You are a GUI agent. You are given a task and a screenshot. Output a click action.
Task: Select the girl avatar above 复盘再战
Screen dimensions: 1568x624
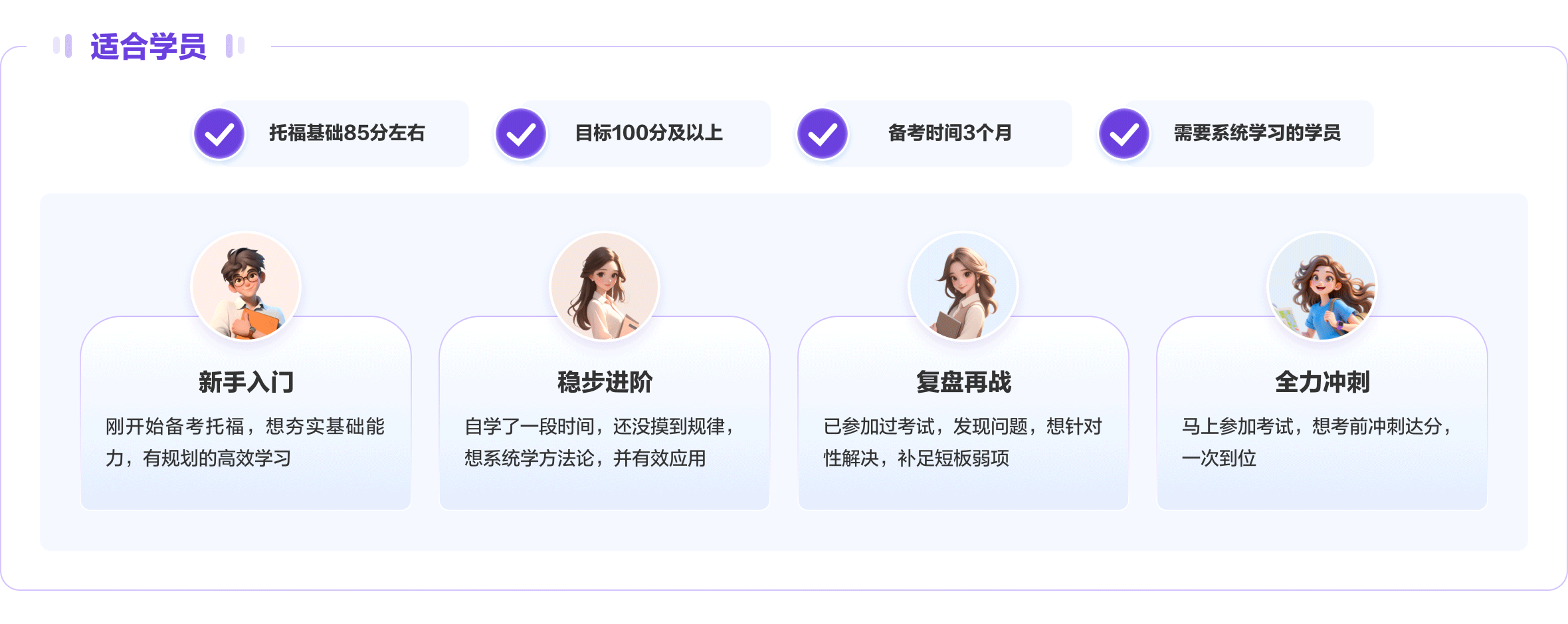click(x=963, y=286)
